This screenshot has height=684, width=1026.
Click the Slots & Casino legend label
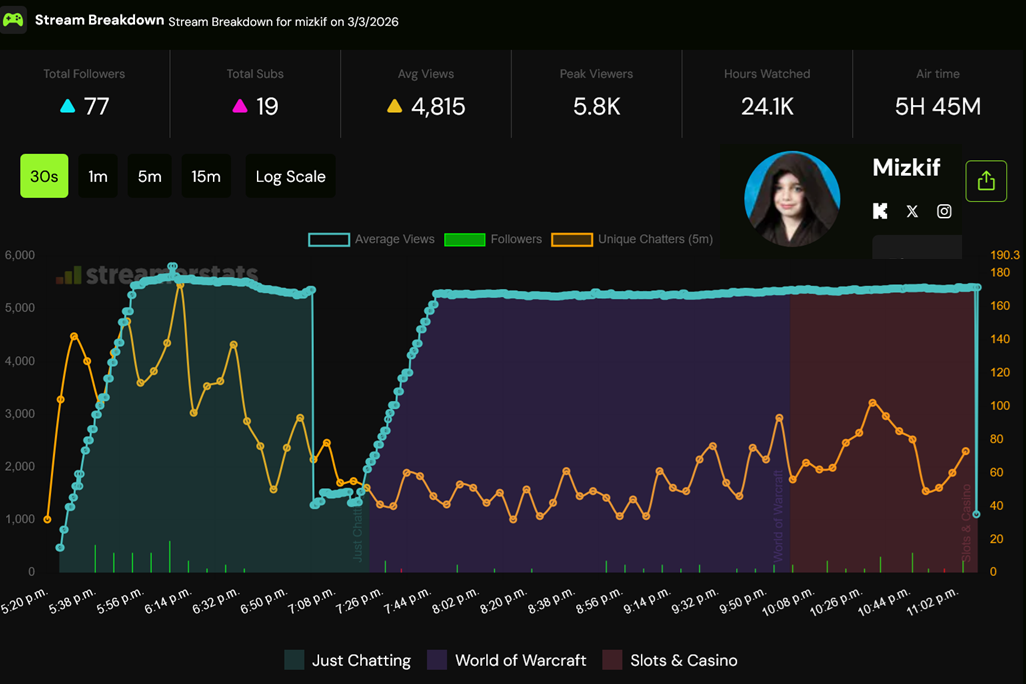(x=683, y=660)
